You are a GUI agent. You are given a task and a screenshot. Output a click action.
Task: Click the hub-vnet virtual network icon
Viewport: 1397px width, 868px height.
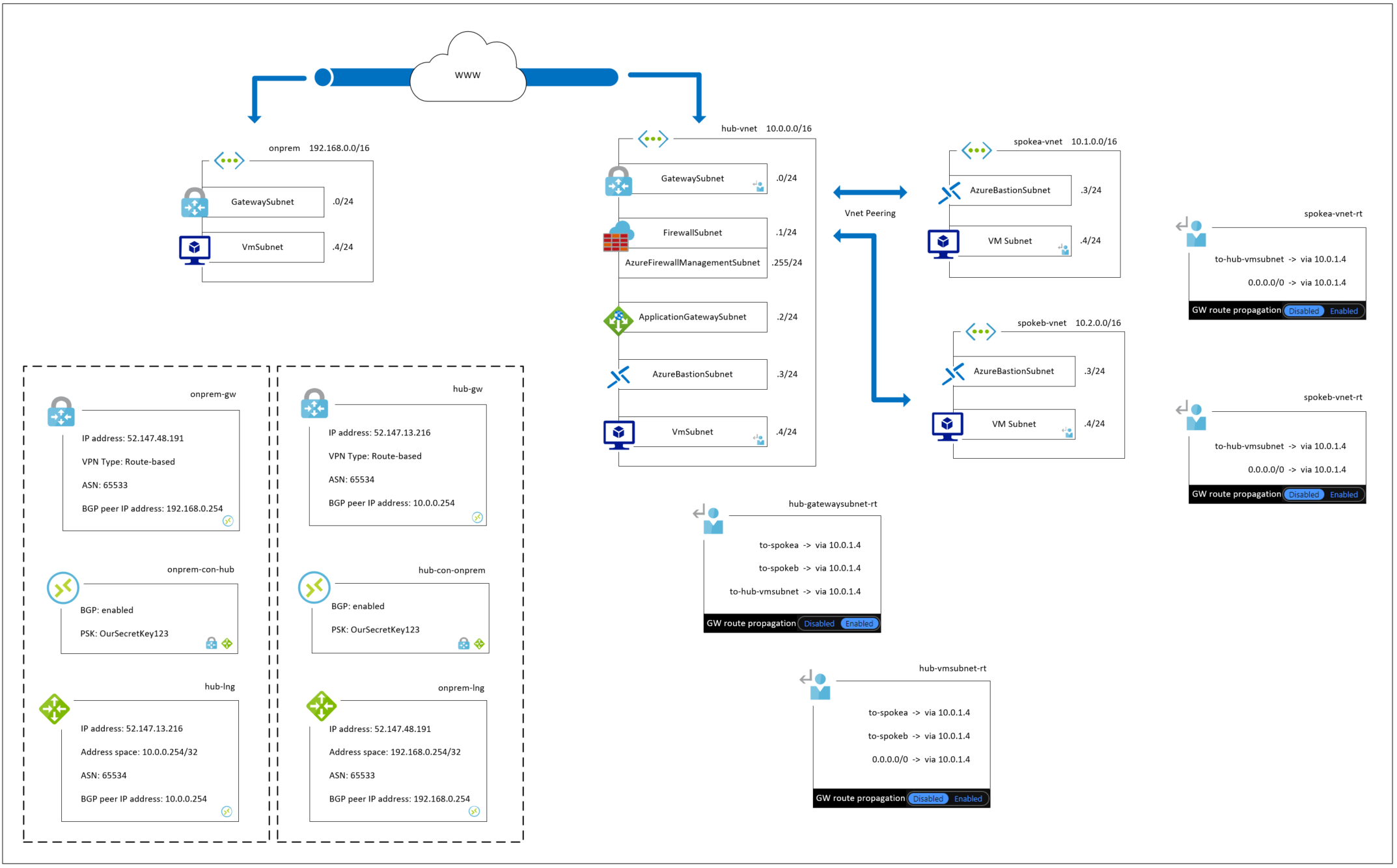pos(653,139)
